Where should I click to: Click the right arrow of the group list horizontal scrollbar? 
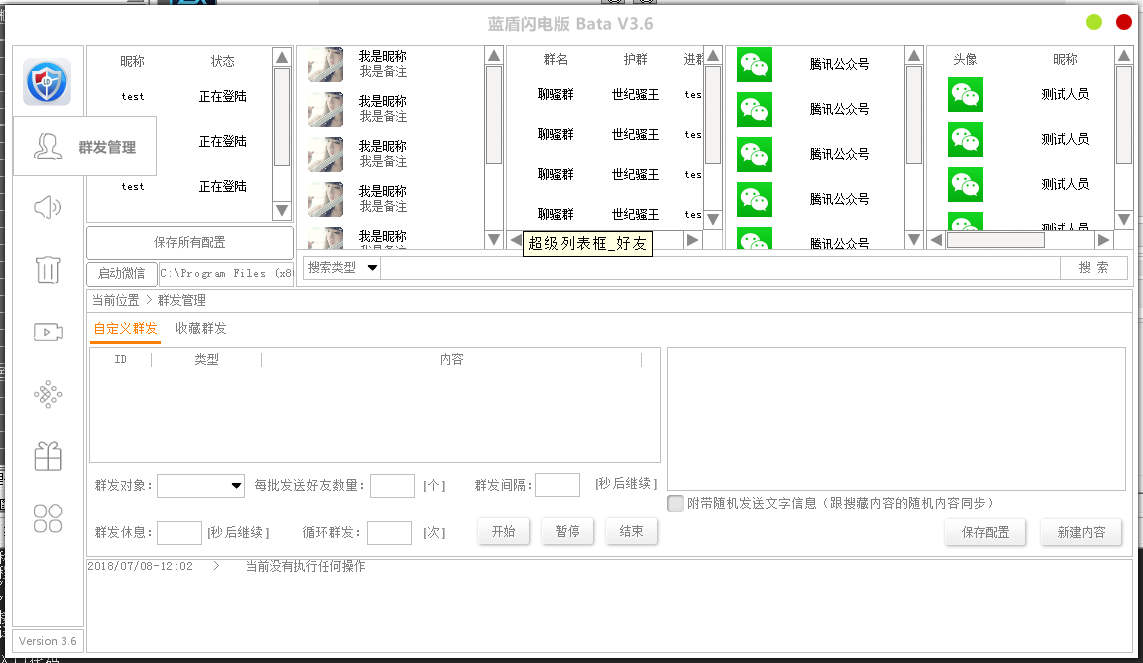coord(693,240)
